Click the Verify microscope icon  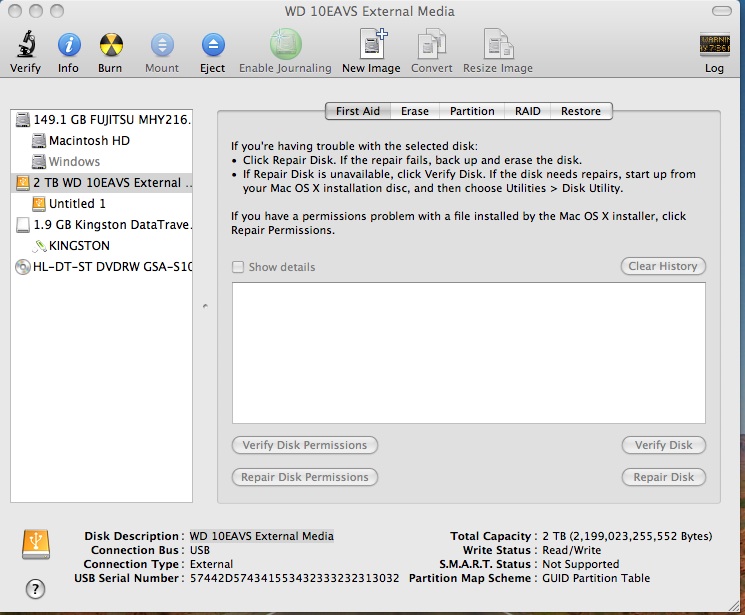26,44
